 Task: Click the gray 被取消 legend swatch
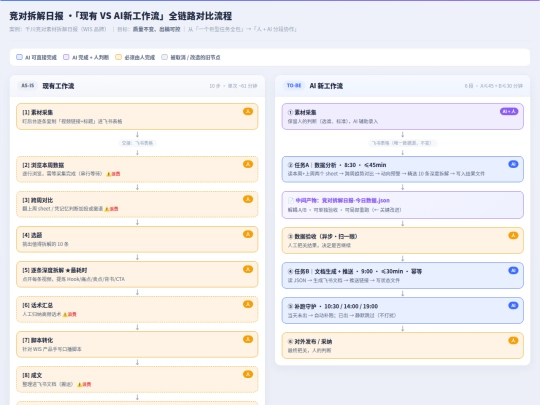tap(165, 57)
